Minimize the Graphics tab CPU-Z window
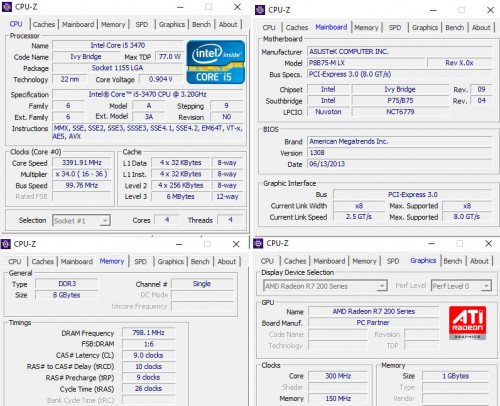 click(x=431, y=243)
